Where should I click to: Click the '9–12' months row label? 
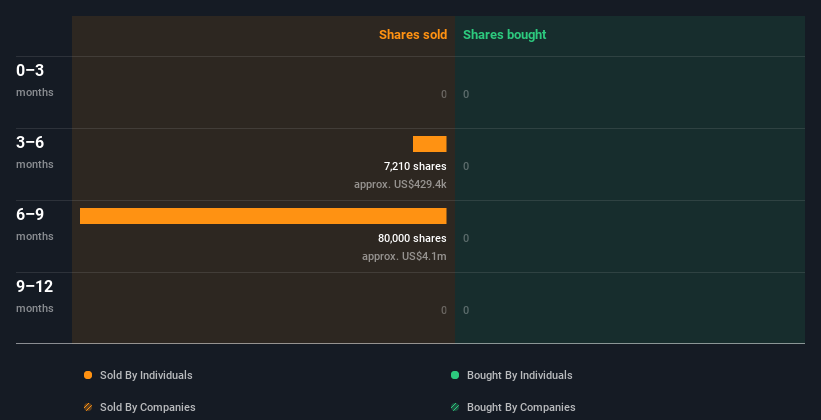point(35,286)
